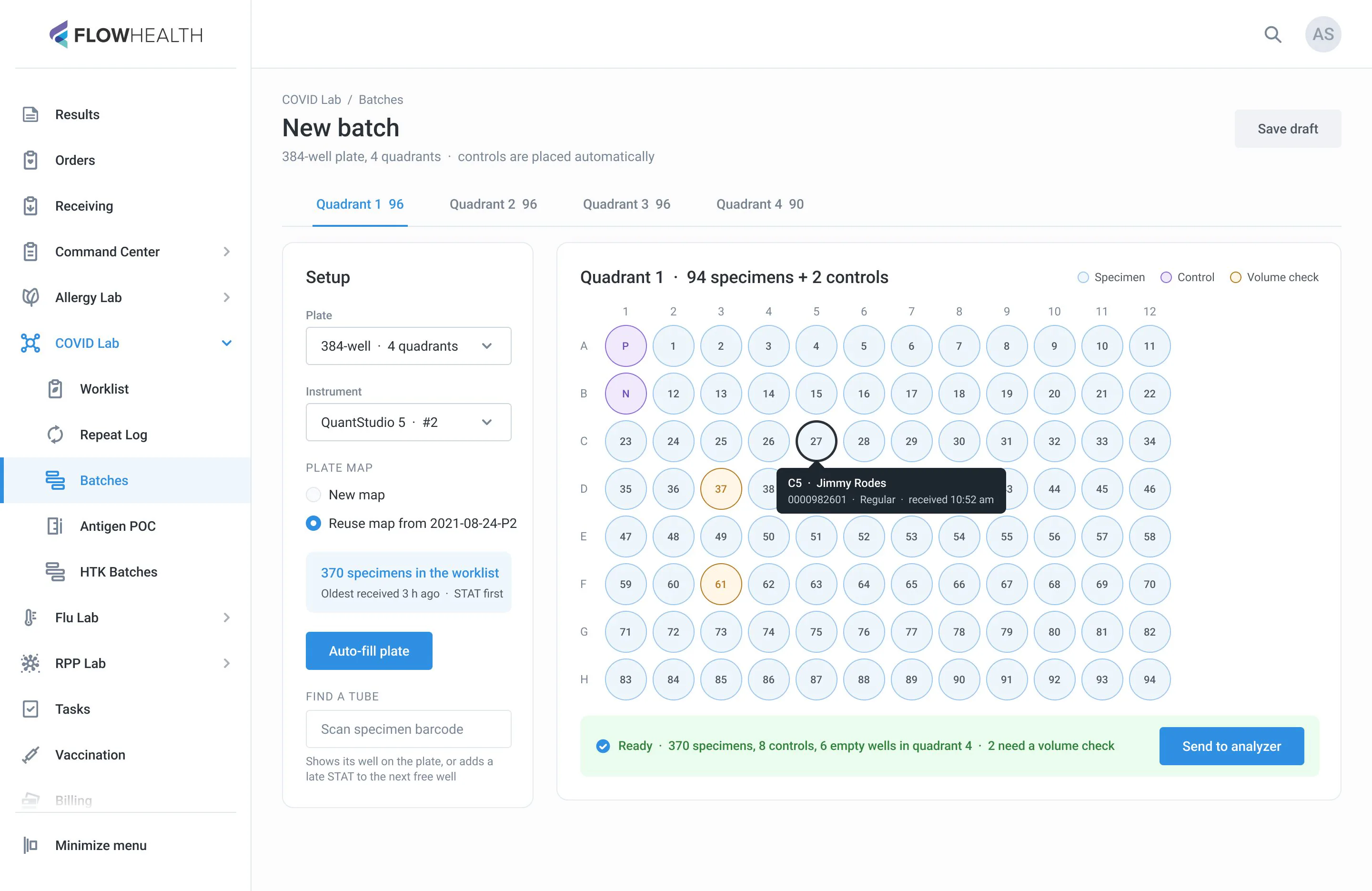Open the Instrument QuantStudio 5 dropdown
The width and height of the screenshot is (1372, 891).
click(408, 422)
